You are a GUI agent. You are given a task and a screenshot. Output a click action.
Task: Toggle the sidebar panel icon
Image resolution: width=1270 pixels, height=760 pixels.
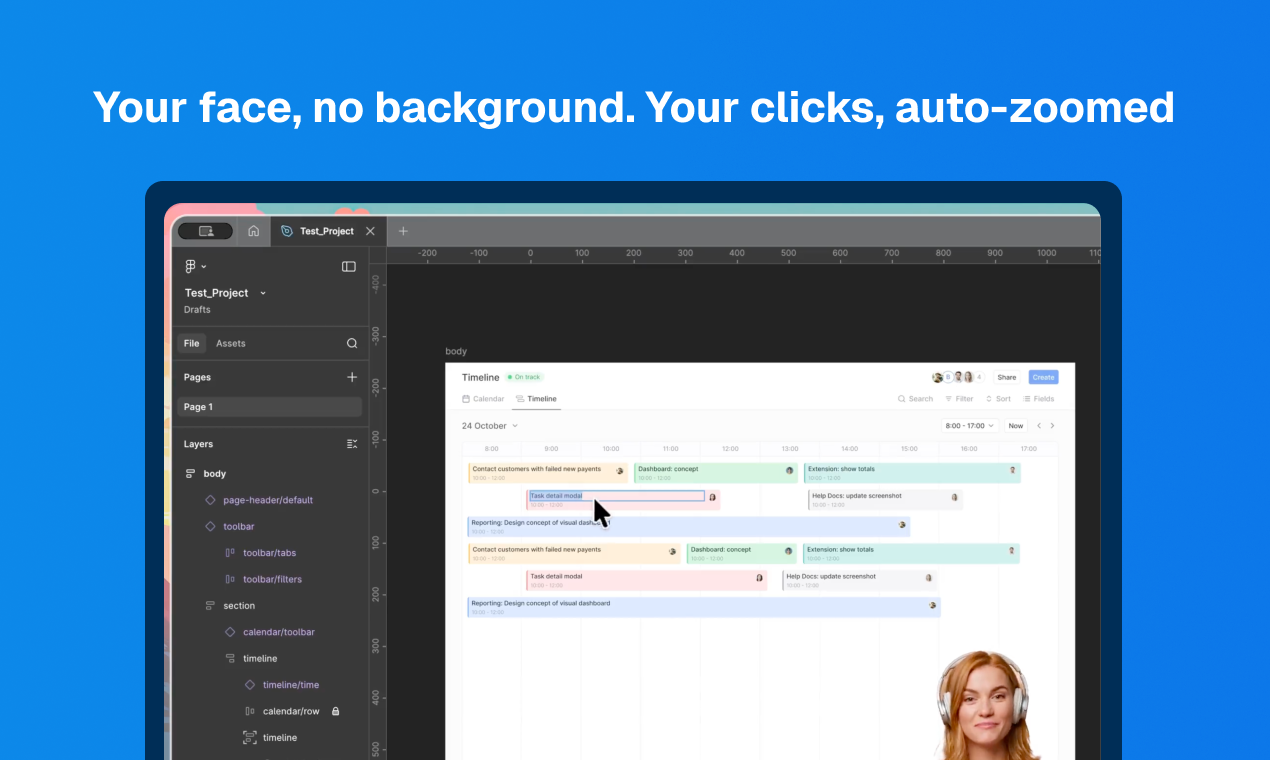point(349,266)
